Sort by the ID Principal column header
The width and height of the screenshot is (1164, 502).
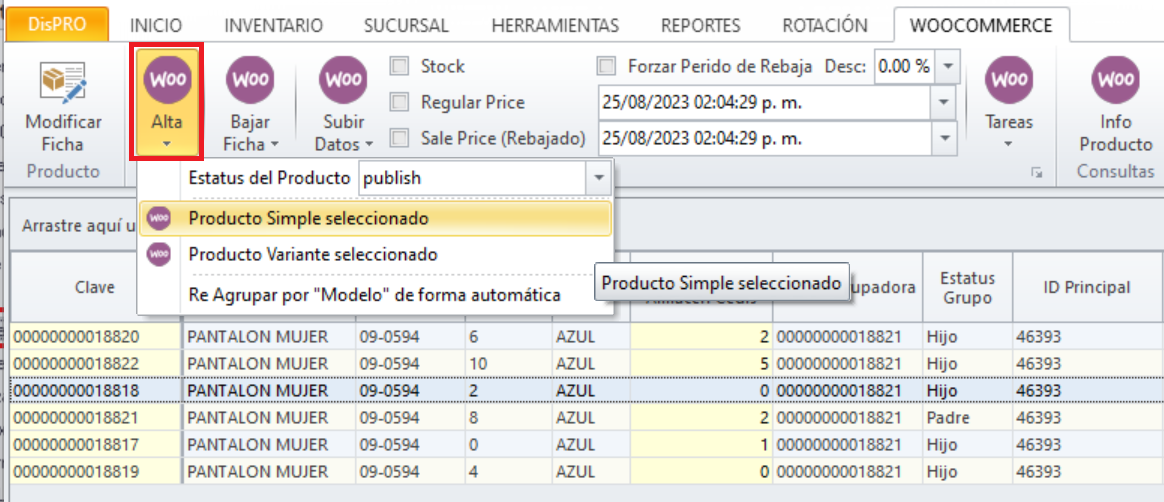1087,287
